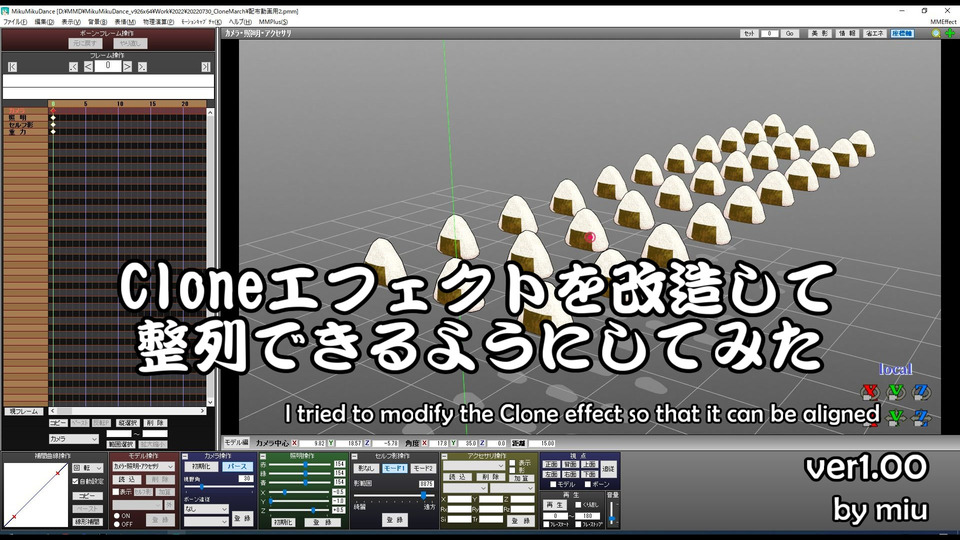This screenshot has height=540, width=960.
Task: Toggle 自動設定 checkbox in interpolation panel
Action: (x=75, y=481)
